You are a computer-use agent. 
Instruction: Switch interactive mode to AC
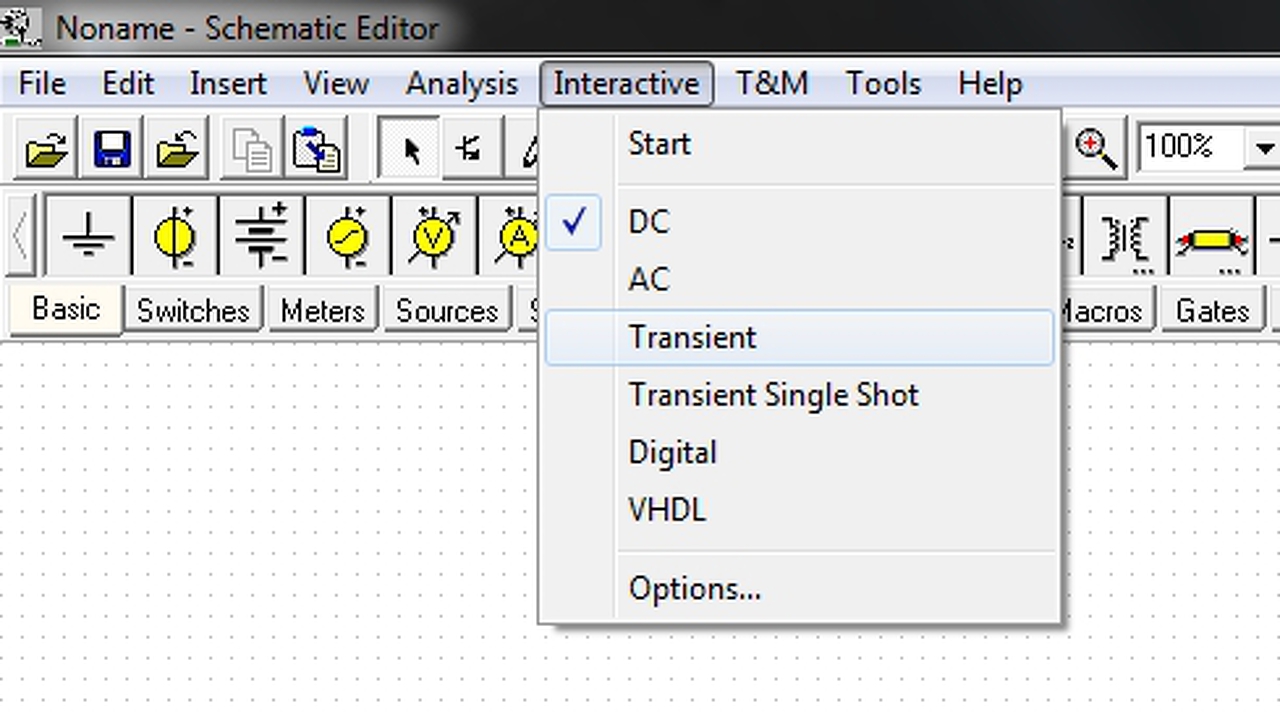tap(648, 279)
